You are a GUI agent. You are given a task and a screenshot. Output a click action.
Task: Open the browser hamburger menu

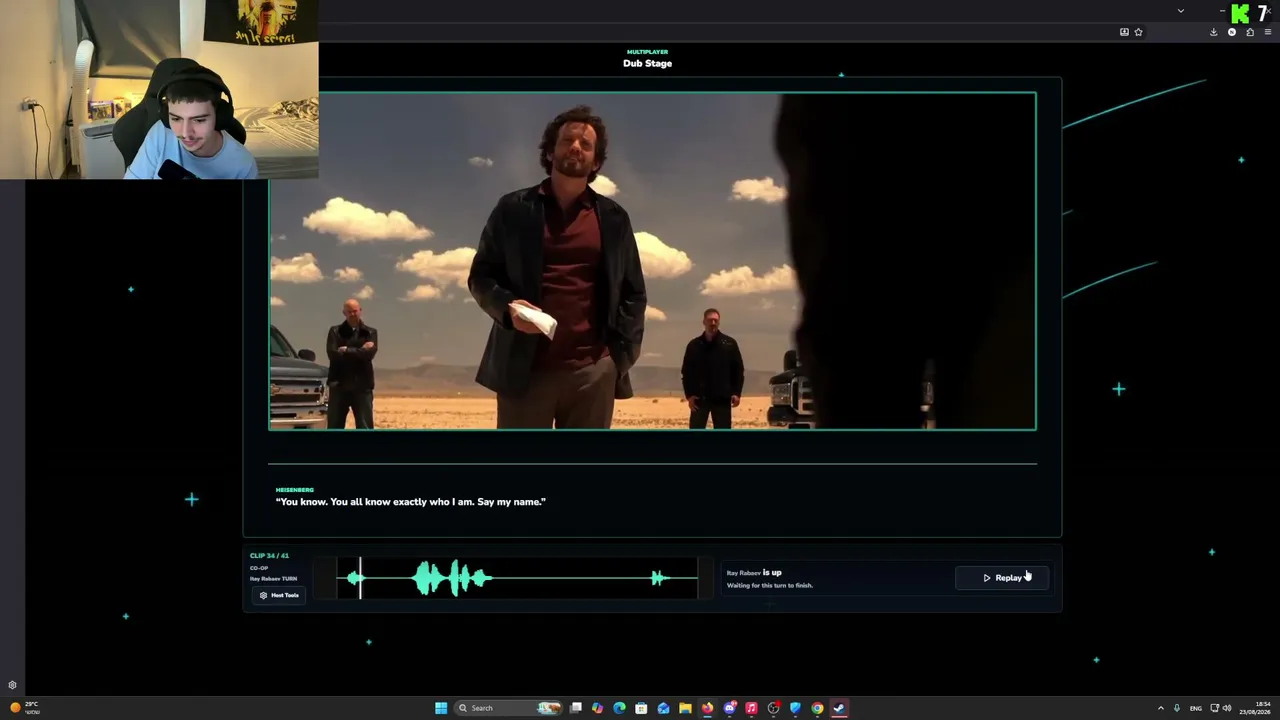point(1268,32)
